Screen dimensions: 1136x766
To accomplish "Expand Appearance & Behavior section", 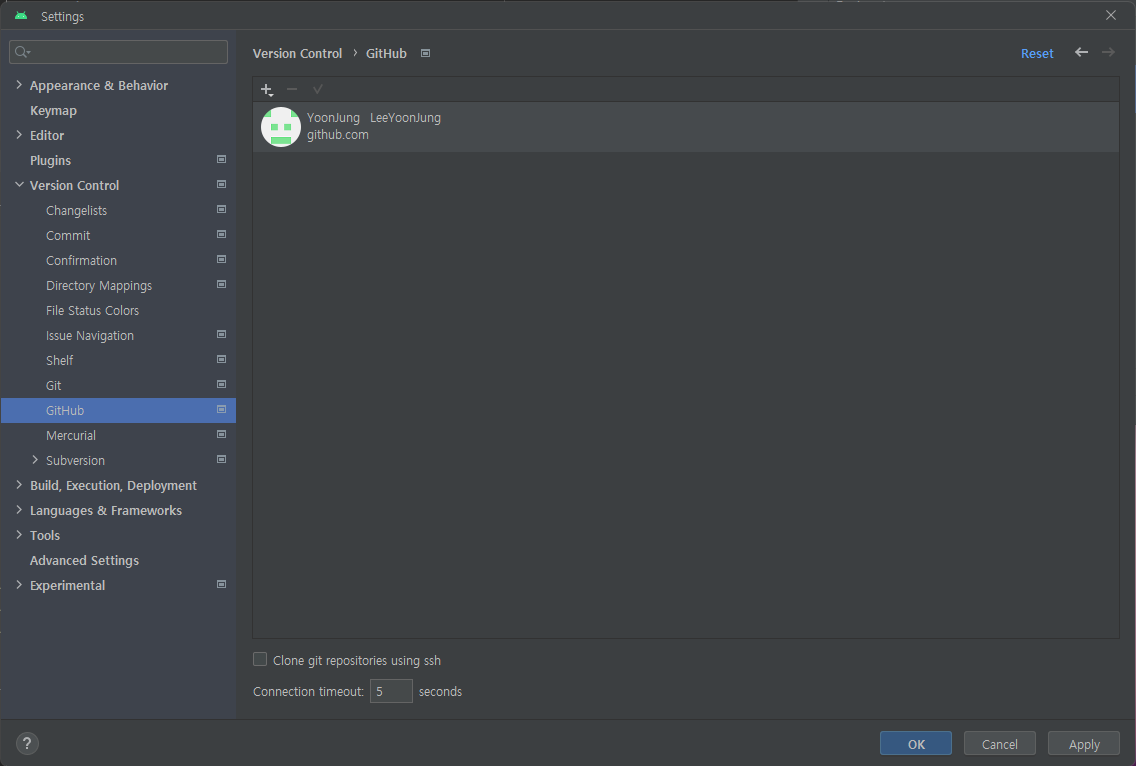I will 19,85.
